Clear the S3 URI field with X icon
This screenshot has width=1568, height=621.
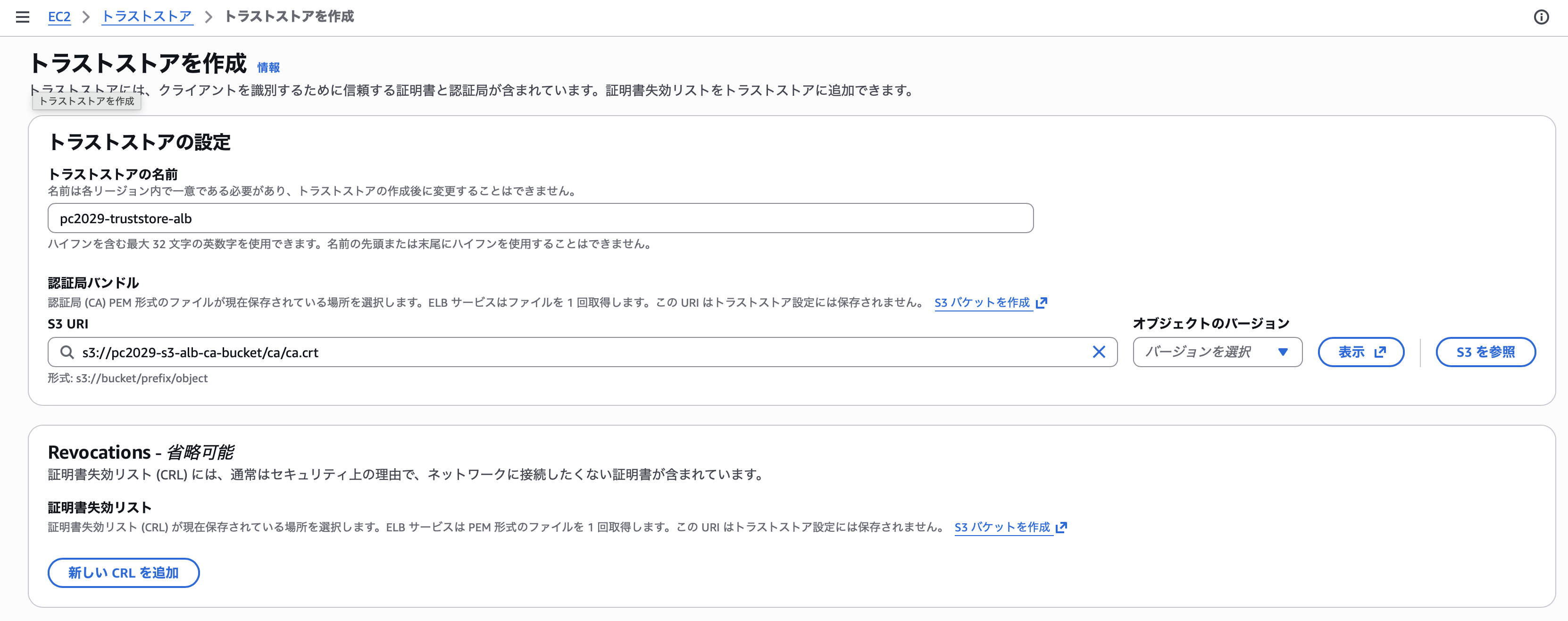point(1098,352)
